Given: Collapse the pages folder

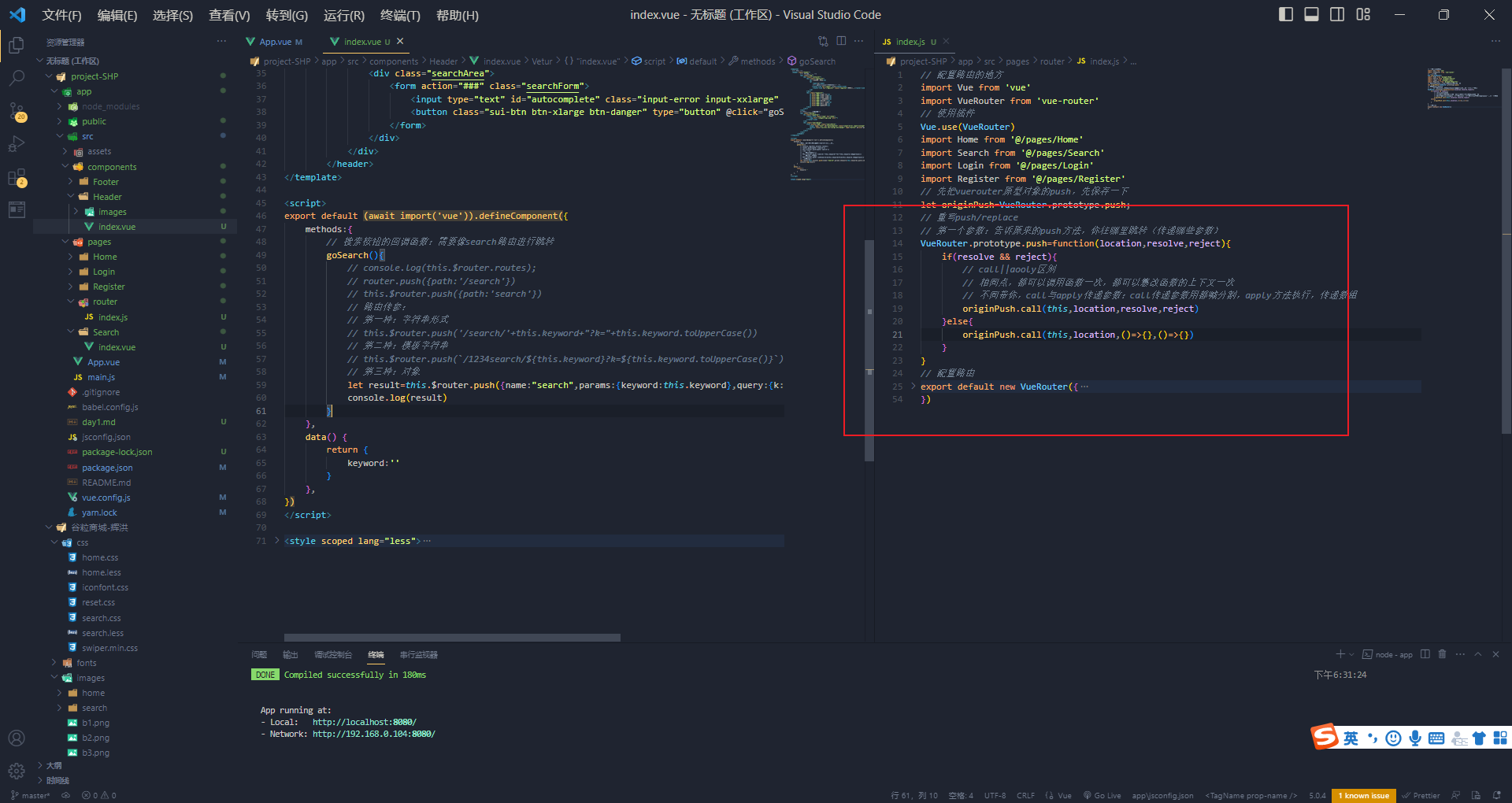Looking at the screenshot, I should pyautogui.click(x=99, y=242).
